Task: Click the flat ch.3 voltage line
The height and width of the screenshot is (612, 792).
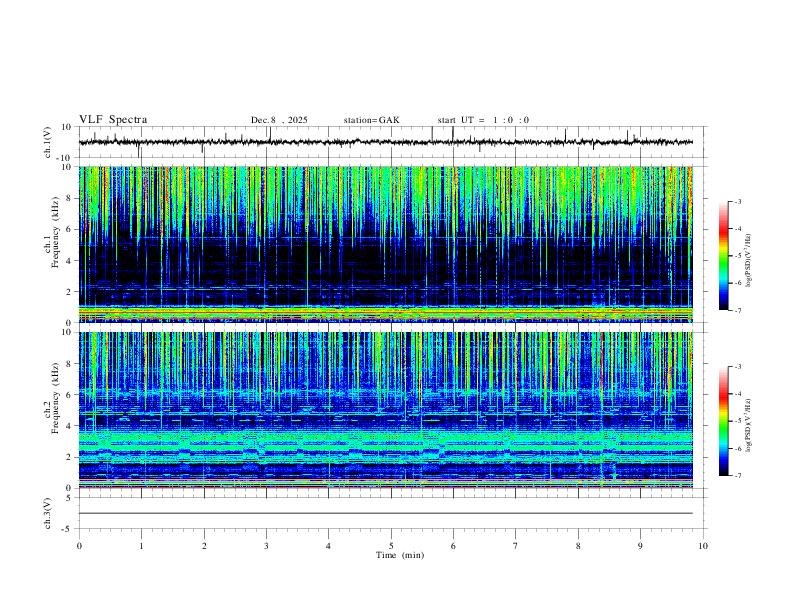Action: pyautogui.click(x=386, y=513)
